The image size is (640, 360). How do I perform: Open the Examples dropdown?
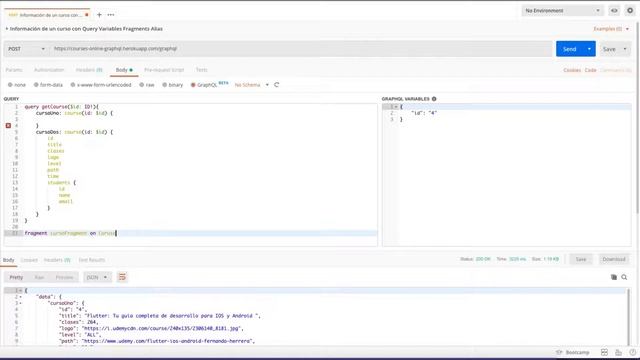[x=611, y=29]
